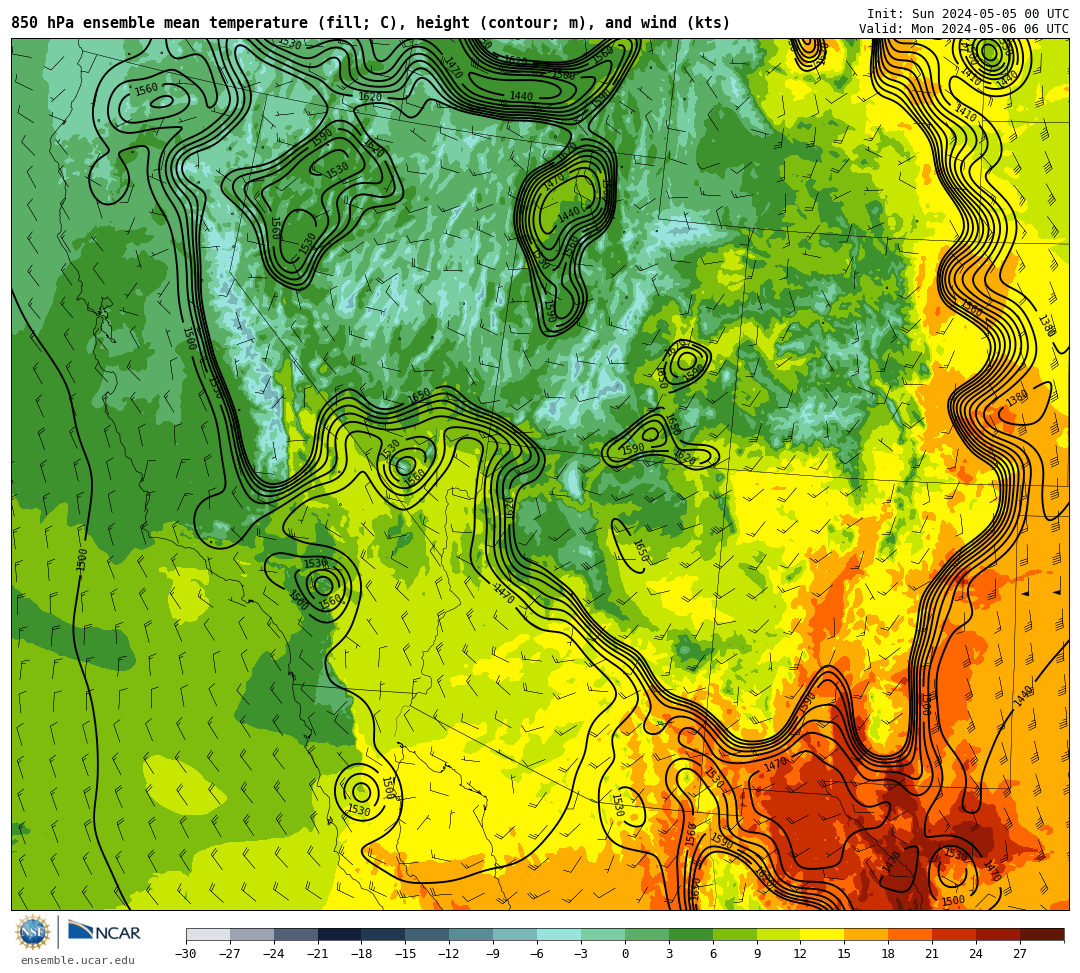Click the −30 colorbar tick label

point(186,954)
